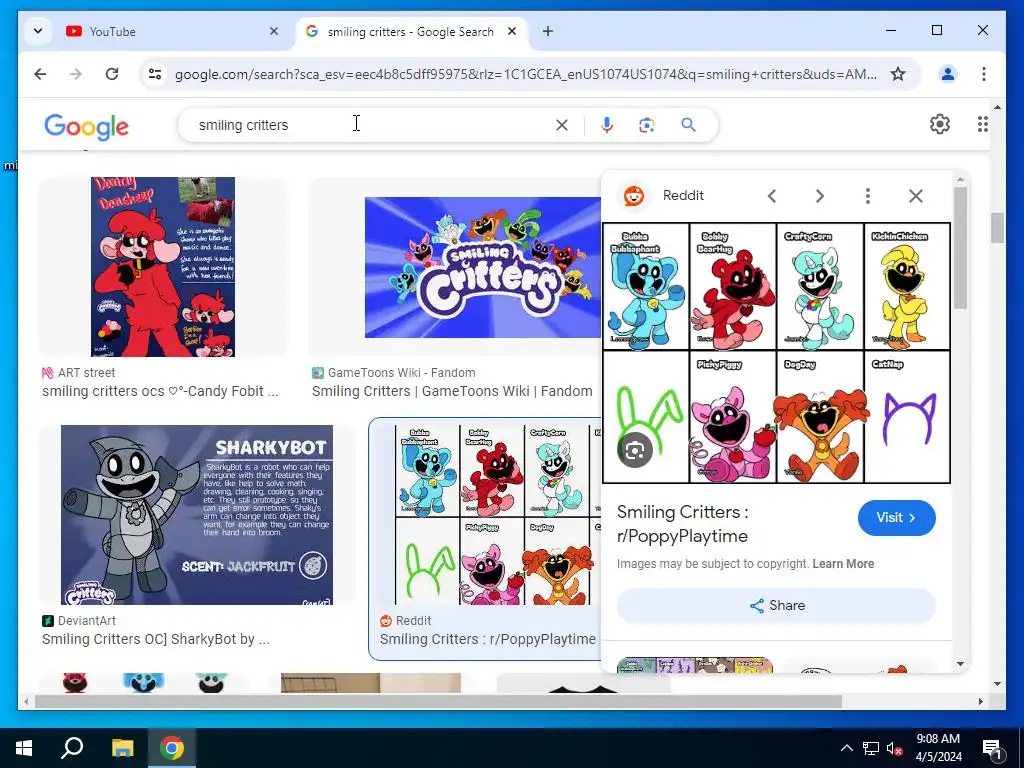This screenshot has width=1024, height=768.
Task: Open a new browser tab
Action: pos(548,31)
